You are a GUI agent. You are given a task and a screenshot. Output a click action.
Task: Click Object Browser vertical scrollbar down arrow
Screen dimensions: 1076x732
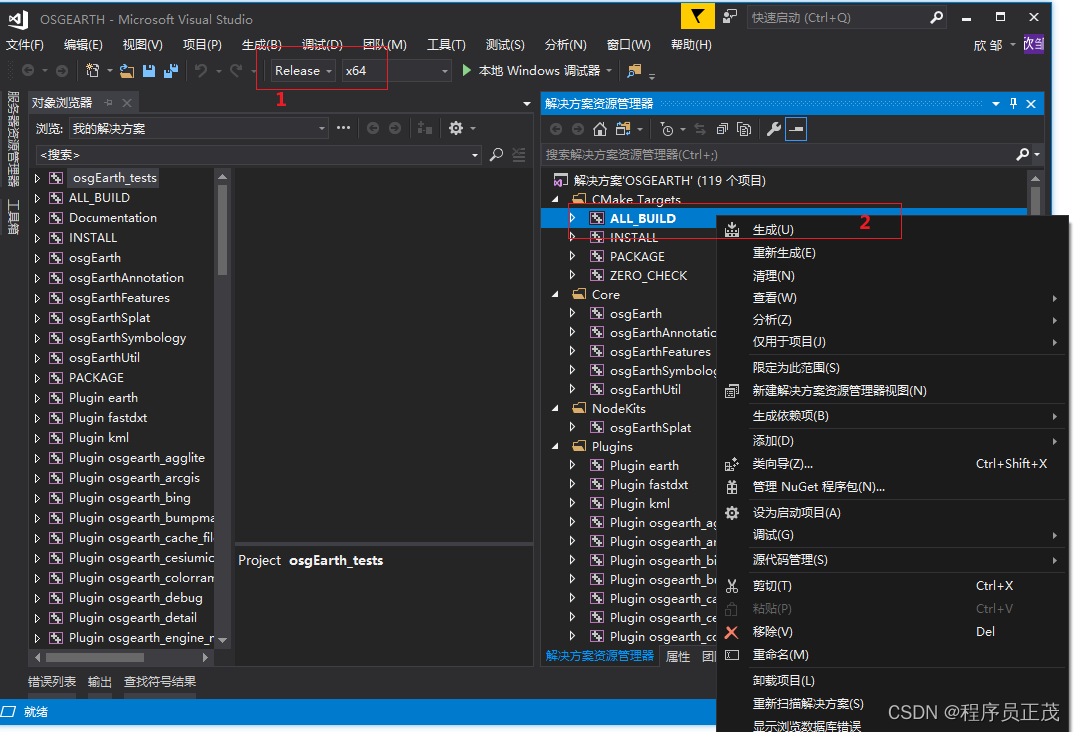[222, 640]
